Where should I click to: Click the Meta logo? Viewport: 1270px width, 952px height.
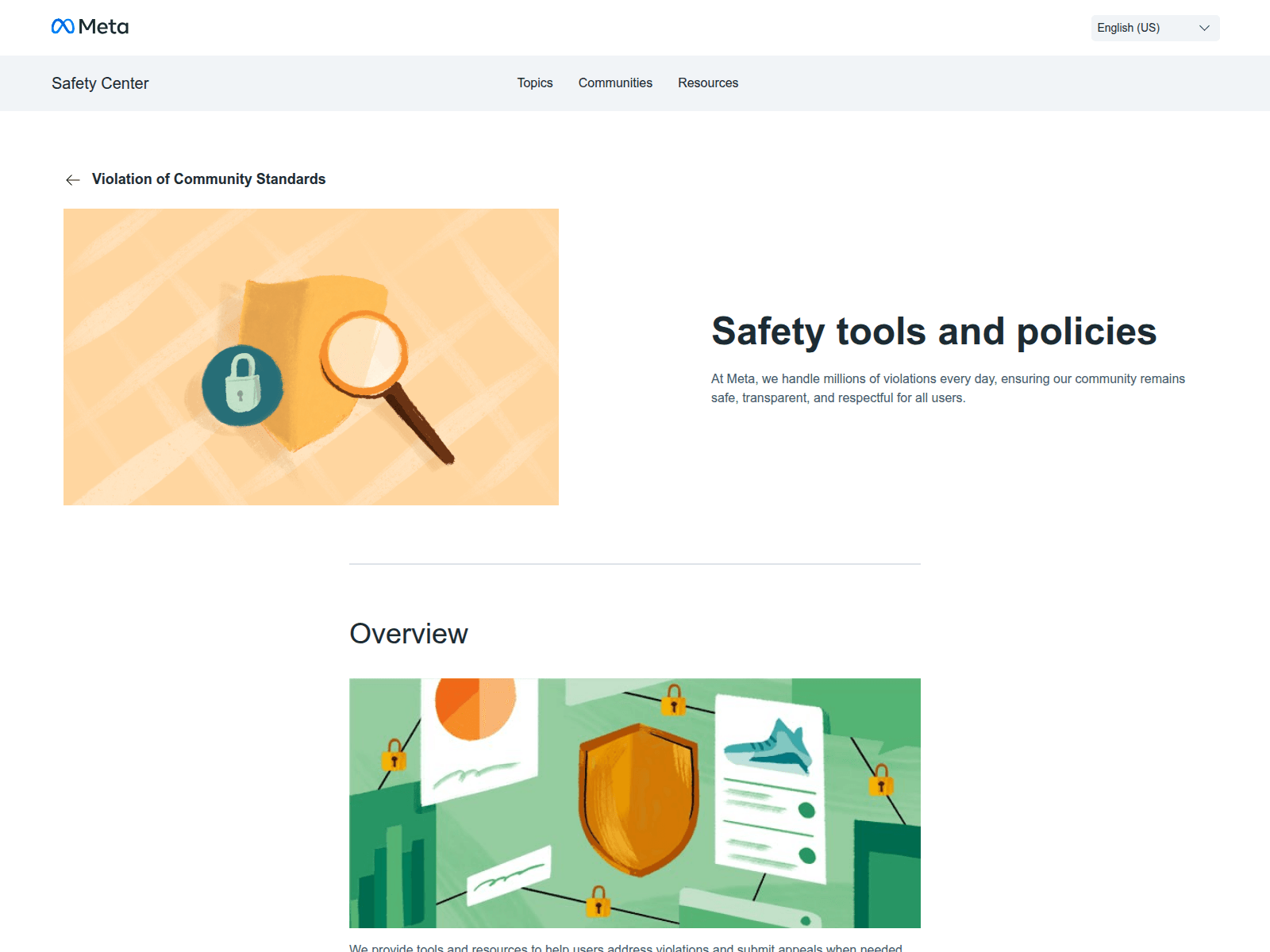pyautogui.click(x=90, y=27)
